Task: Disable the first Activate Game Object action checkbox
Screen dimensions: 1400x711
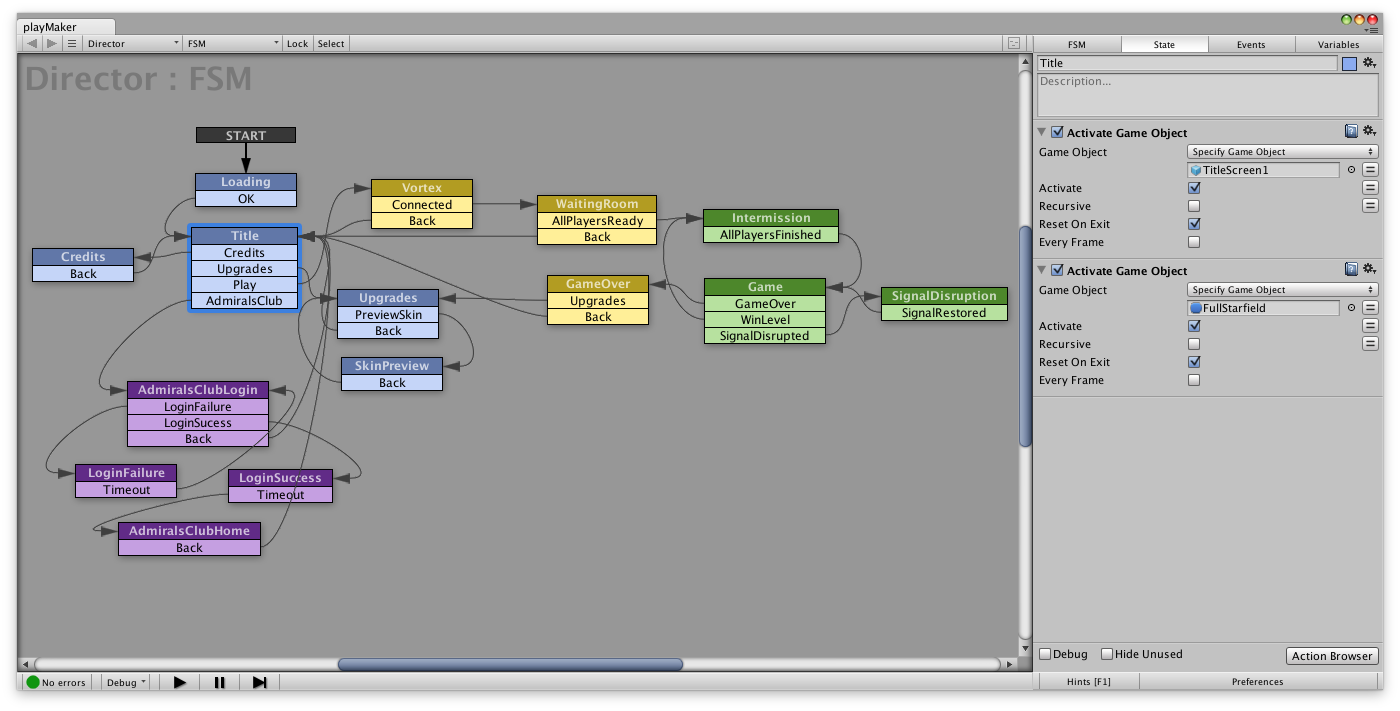Action: [x=1057, y=132]
